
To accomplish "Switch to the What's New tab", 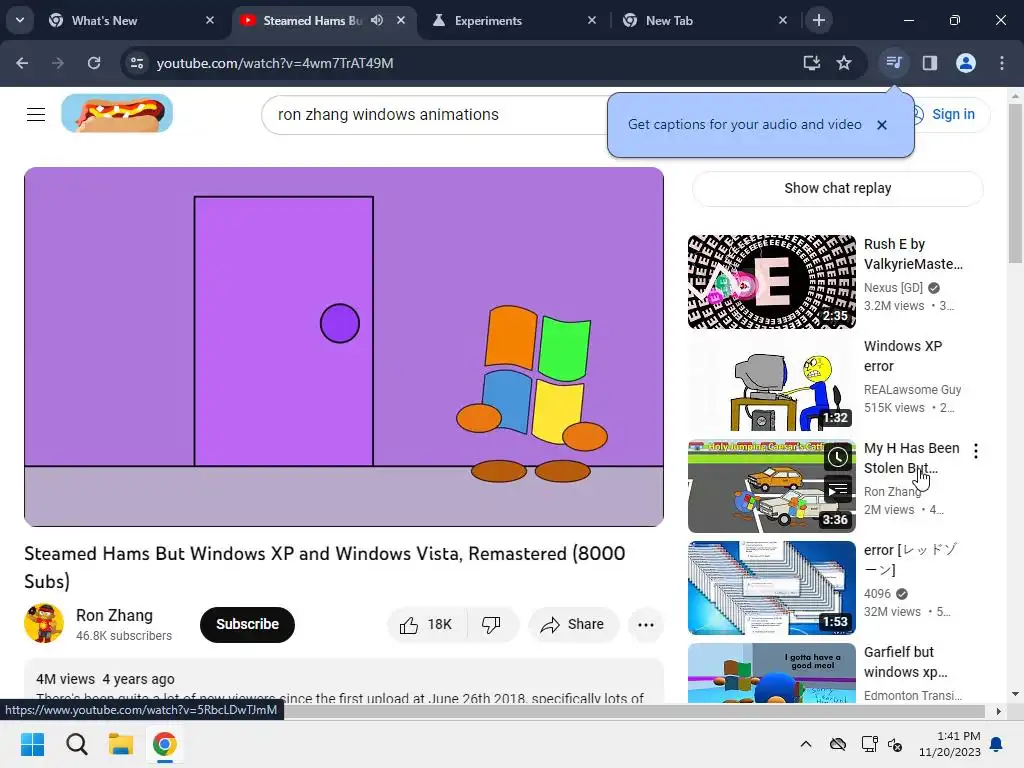I will (132, 20).
